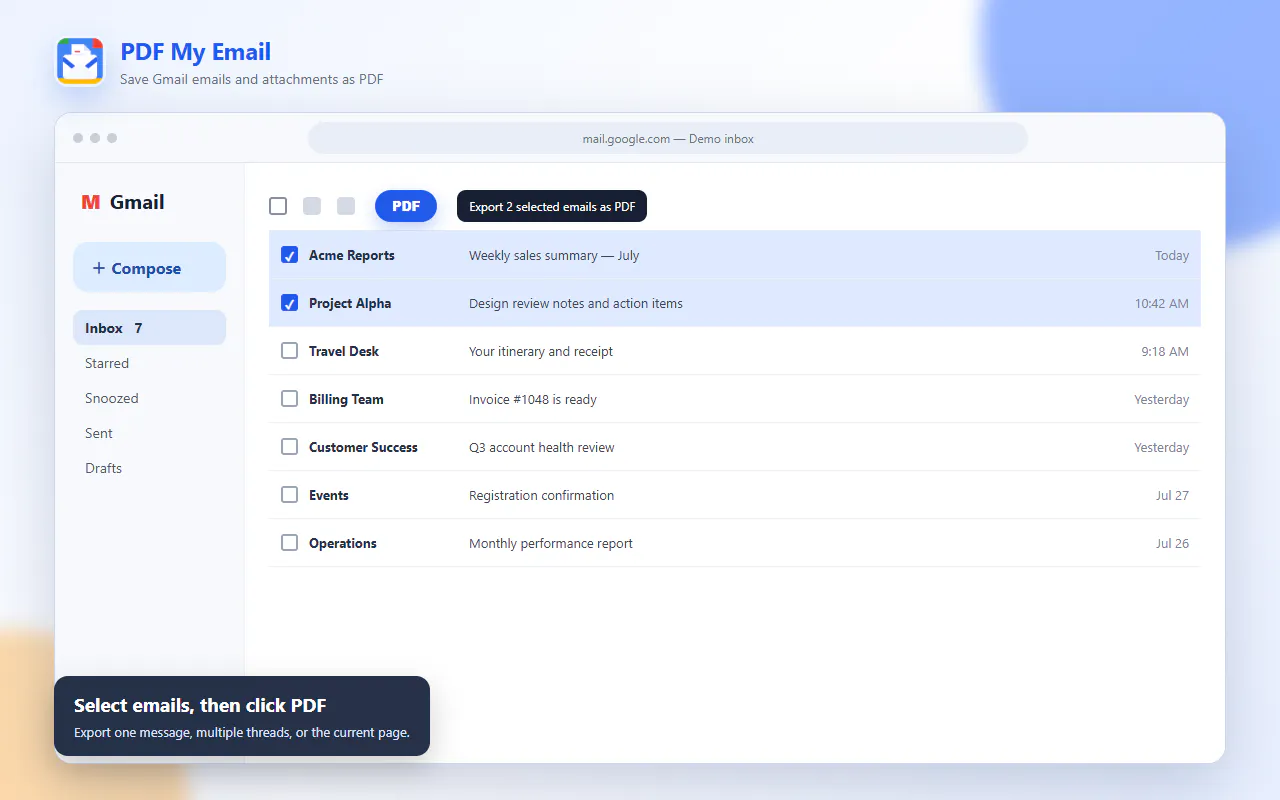The width and height of the screenshot is (1280, 800).
Task: Click the PDF My Email app logo
Action: 80,62
